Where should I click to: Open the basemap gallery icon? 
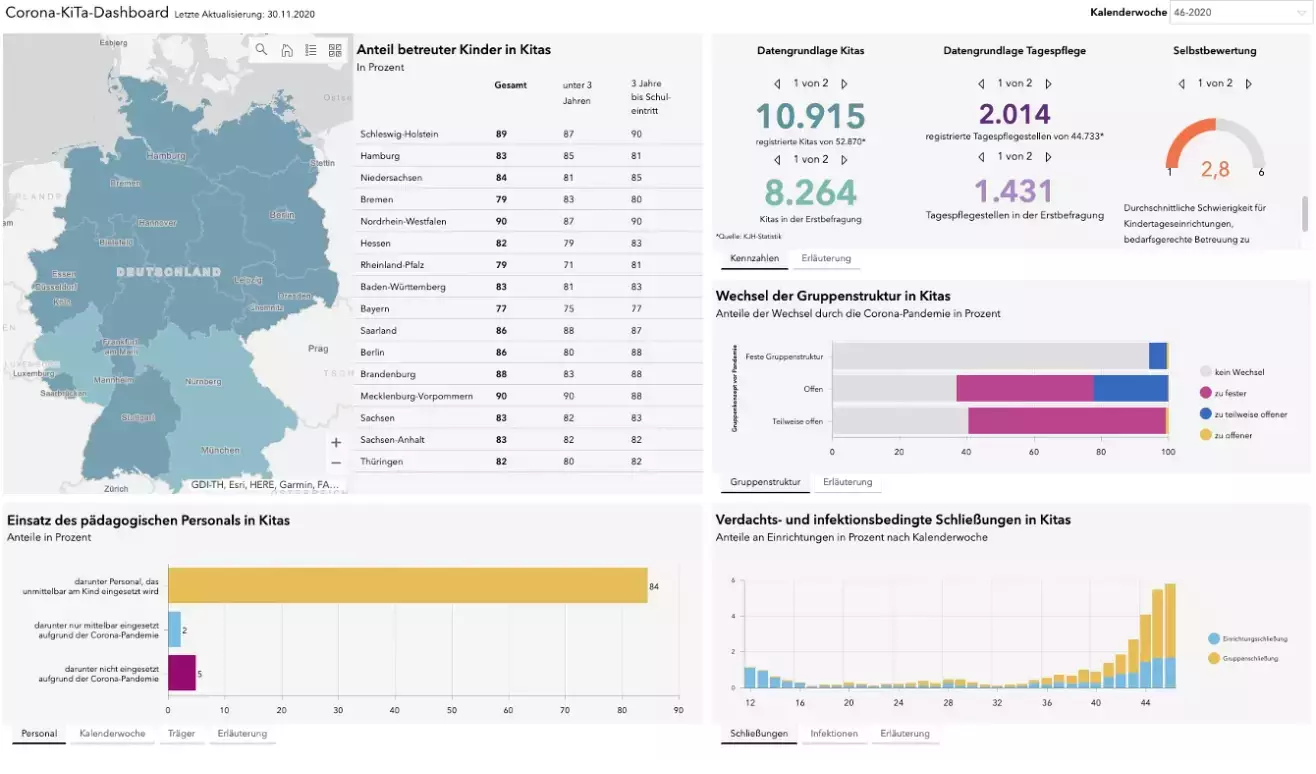point(335,49)
